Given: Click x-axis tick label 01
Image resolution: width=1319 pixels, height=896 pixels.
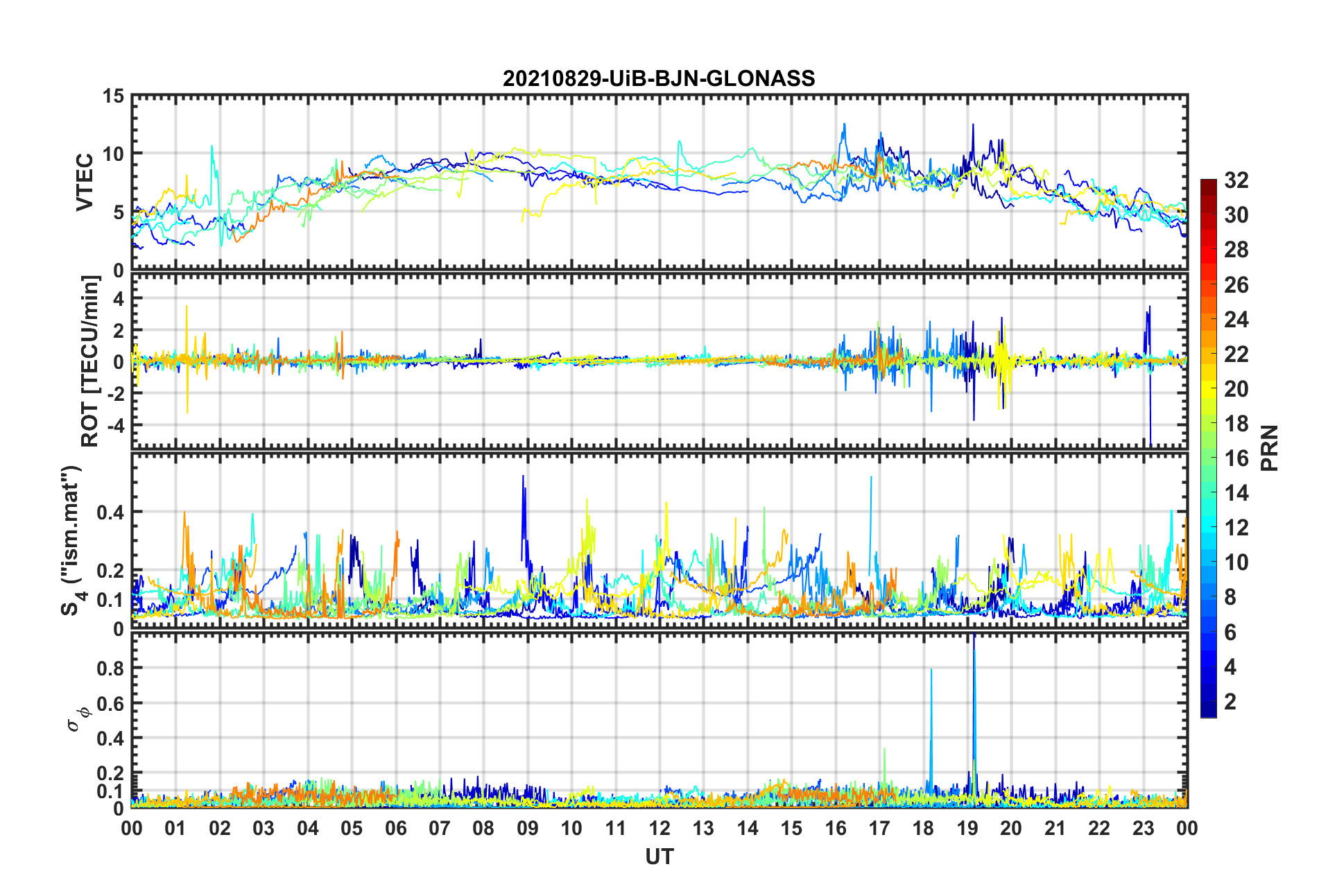Looking at the screenshot, I should click(175, 828).
